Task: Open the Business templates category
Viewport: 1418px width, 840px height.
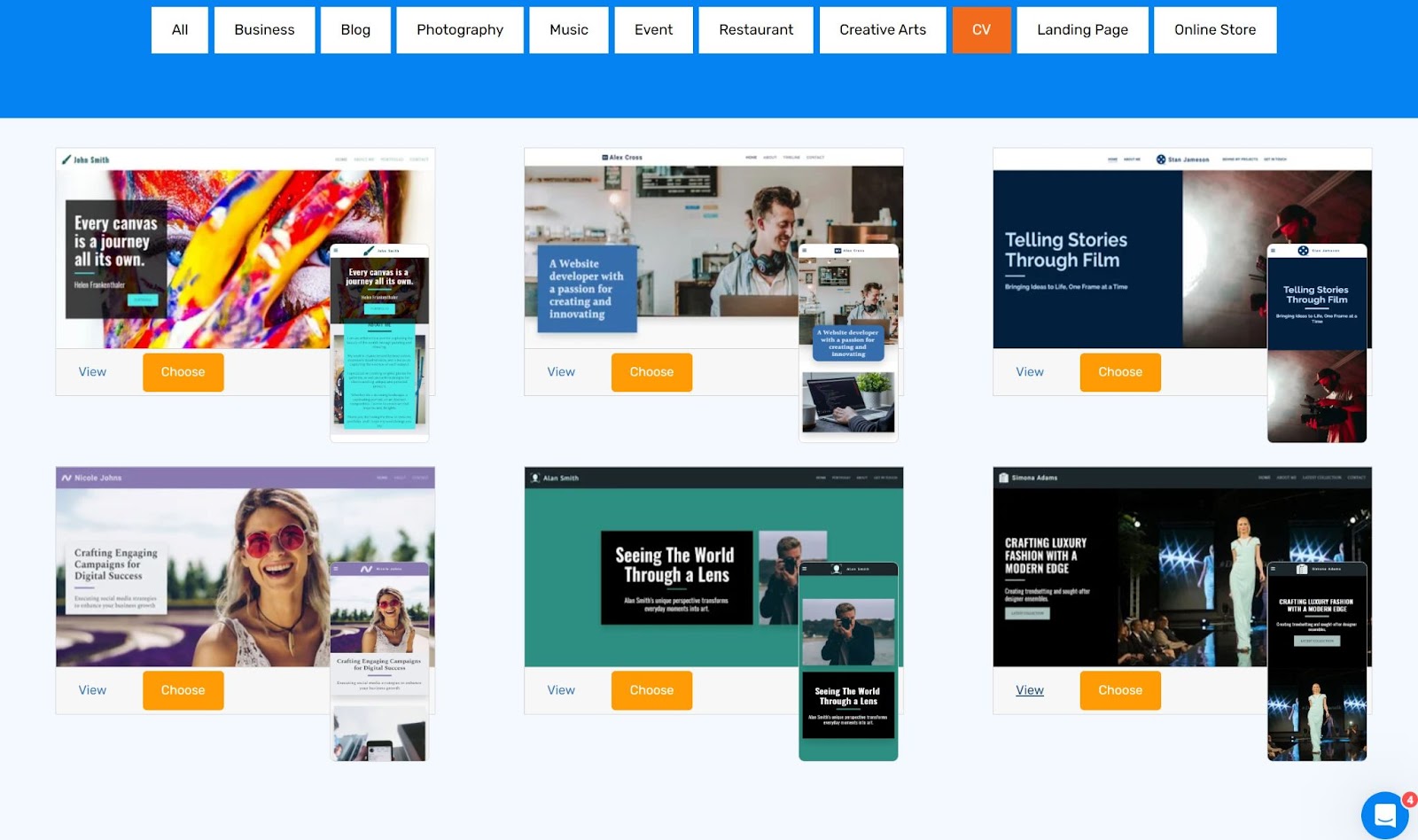Action: pyautogui.click(x=264, y=29)
